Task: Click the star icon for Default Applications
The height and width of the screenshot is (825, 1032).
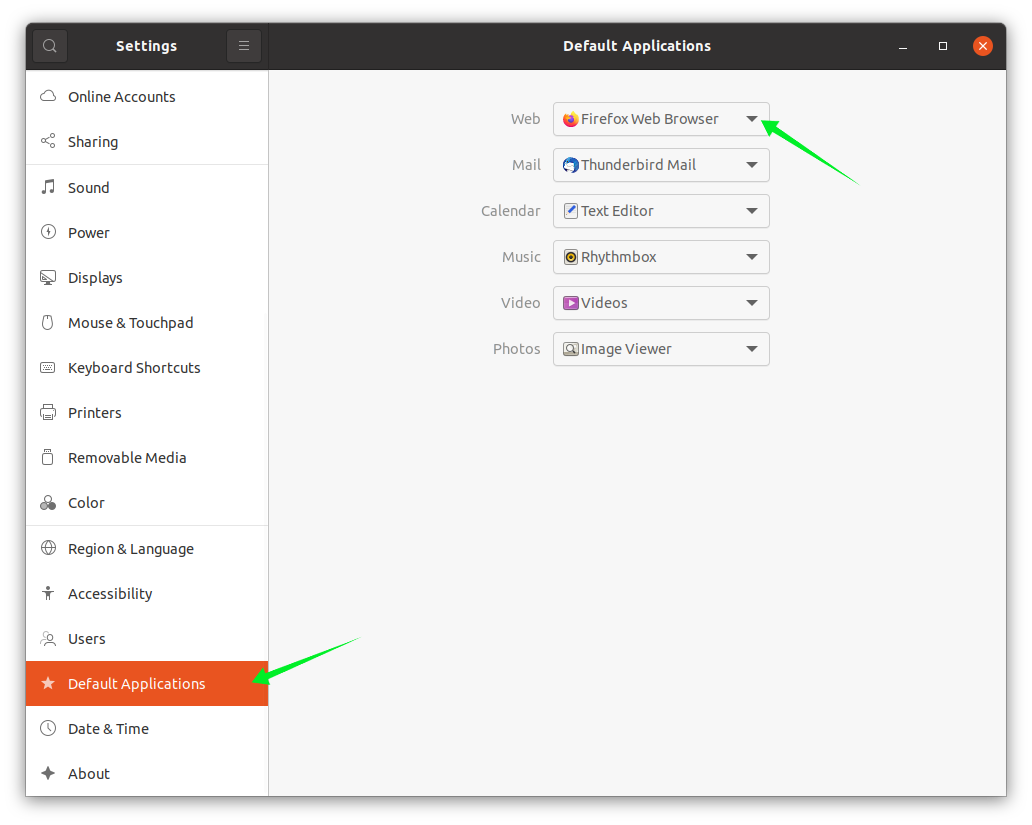Action: click(48, 683)
